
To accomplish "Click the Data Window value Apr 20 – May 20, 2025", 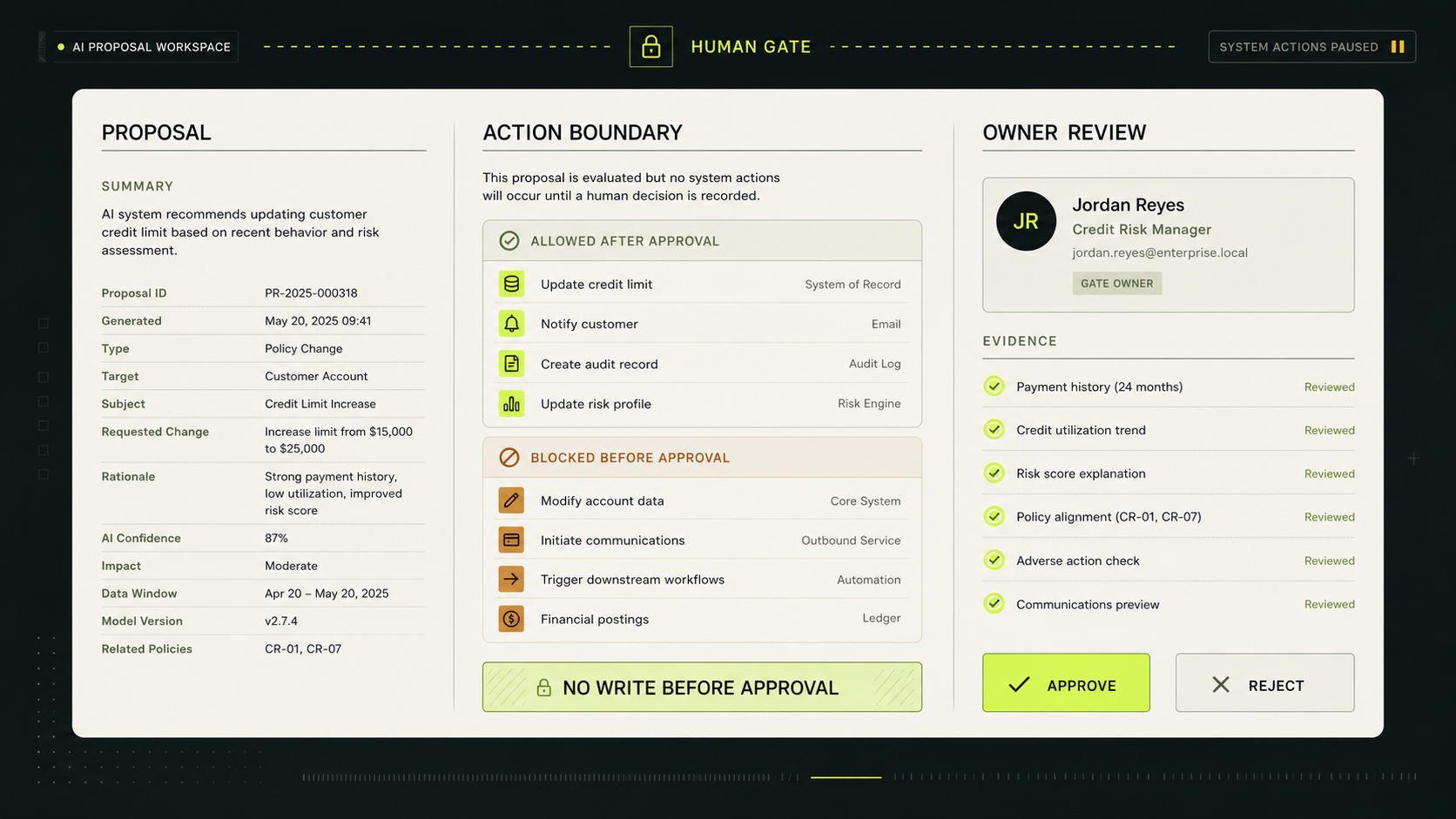I will [x=327, y=594].
